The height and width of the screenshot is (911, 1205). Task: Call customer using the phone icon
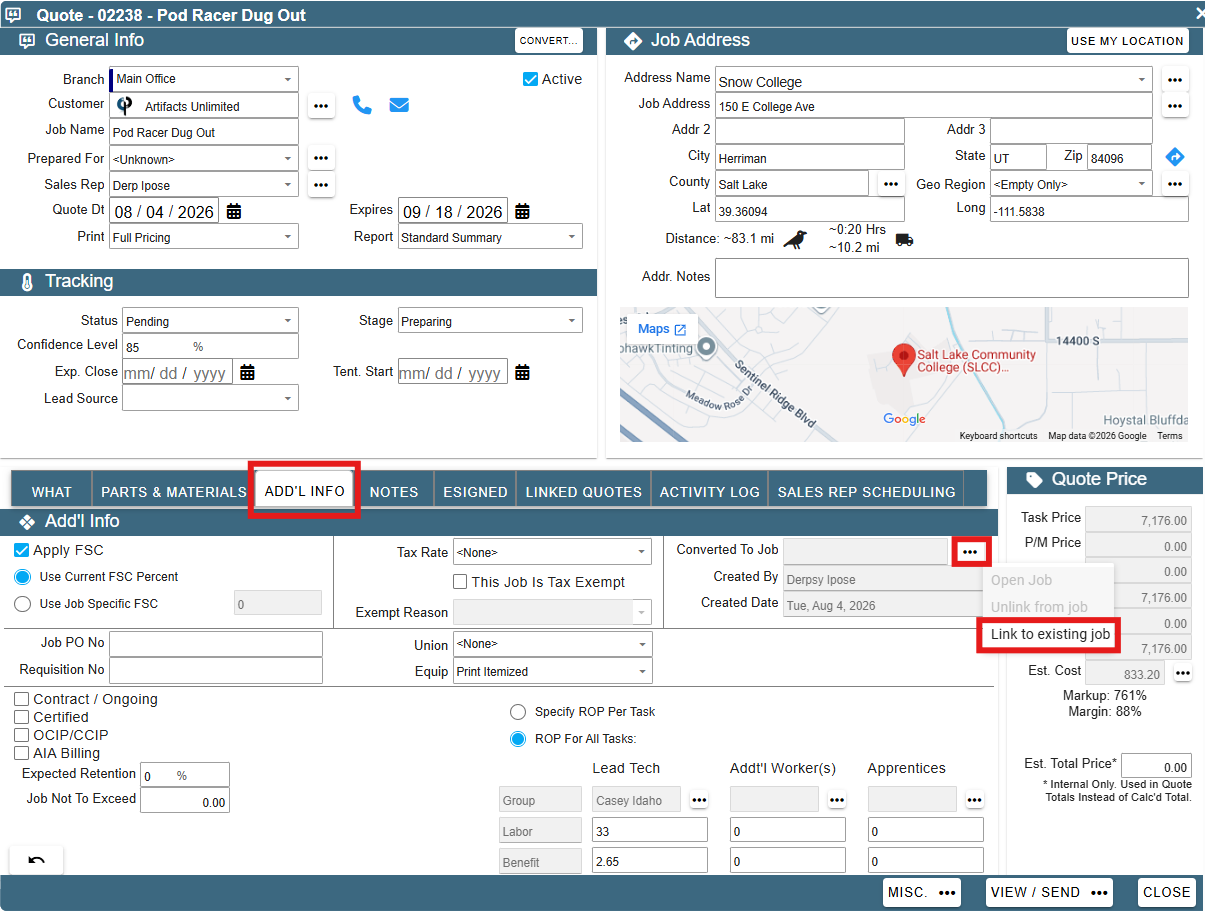pyautogui.click(x=362, y=105)
